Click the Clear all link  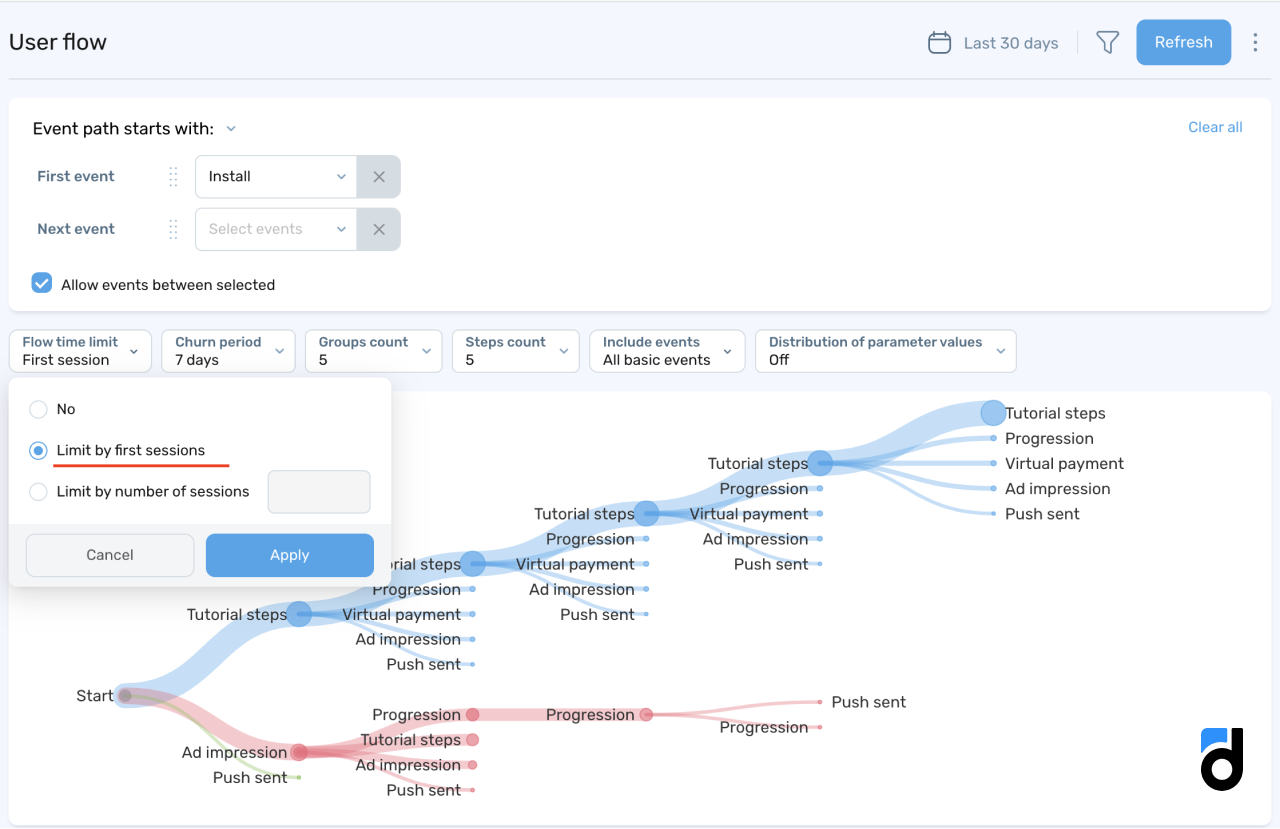[x=1214, y=127]
